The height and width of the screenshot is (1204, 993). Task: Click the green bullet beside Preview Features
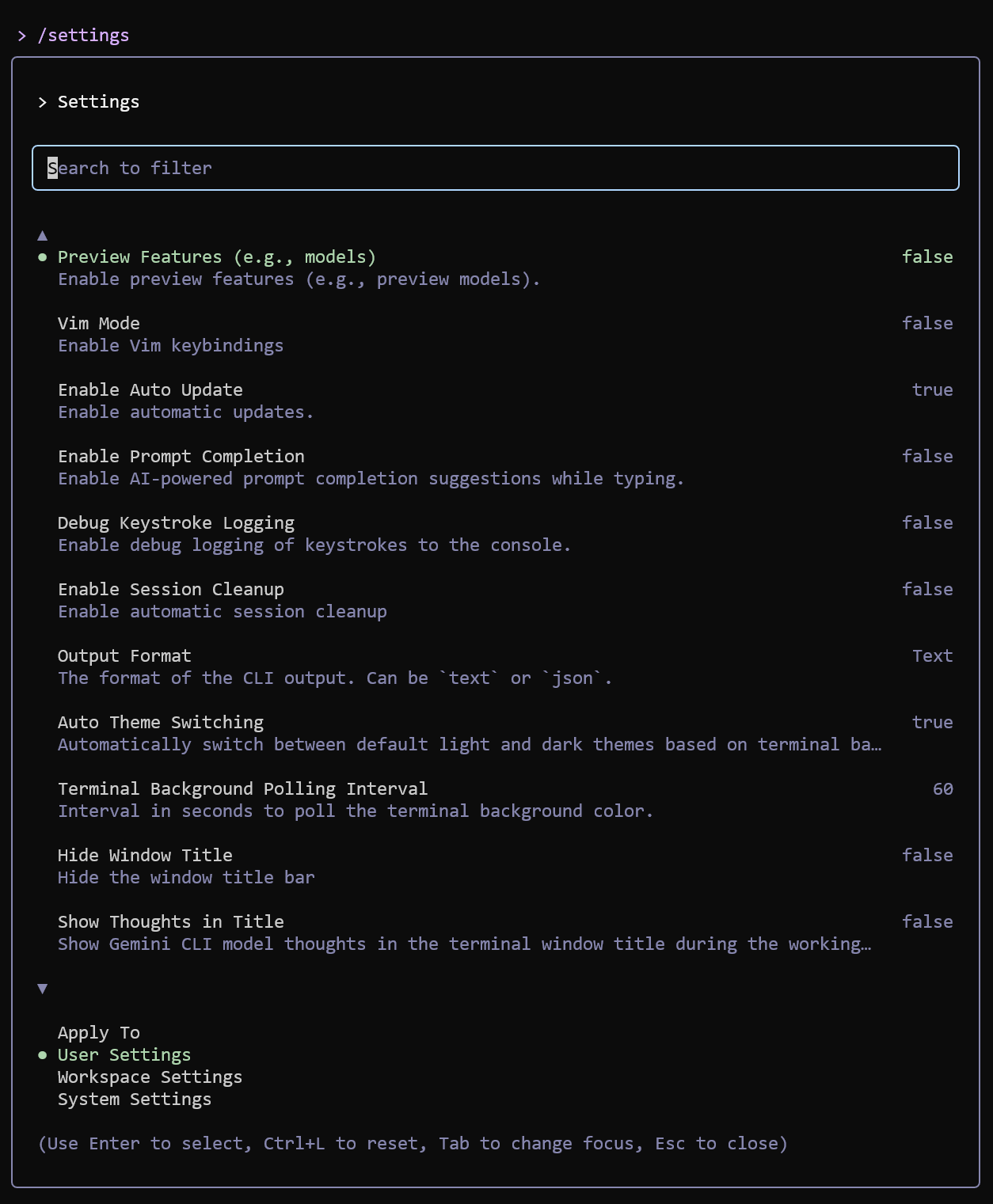pos(43,257)
